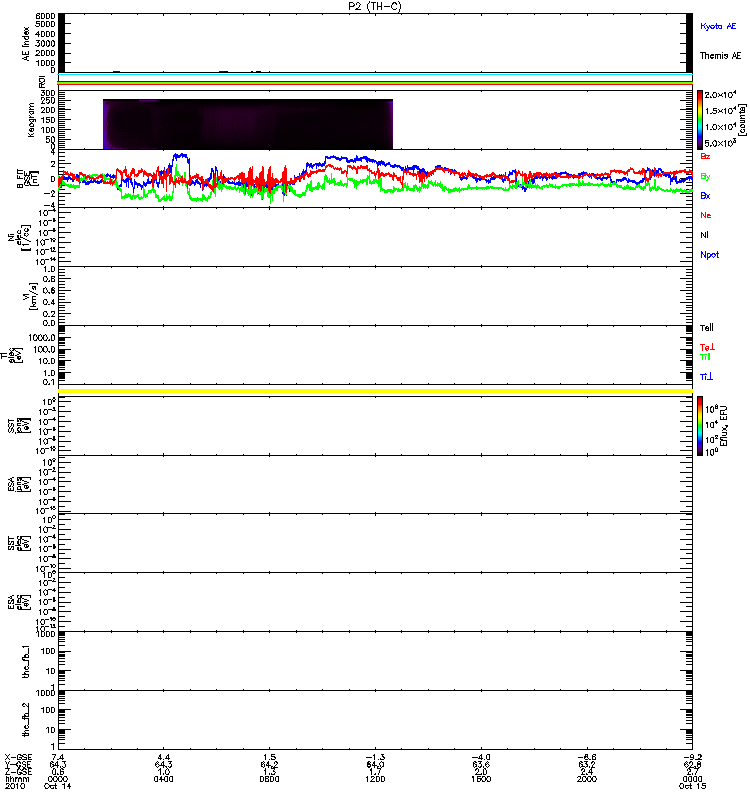Viewport: 750px width, 800px height.
Task: Click the yellow bar above SST ions panel
Action: pos(375,391)
